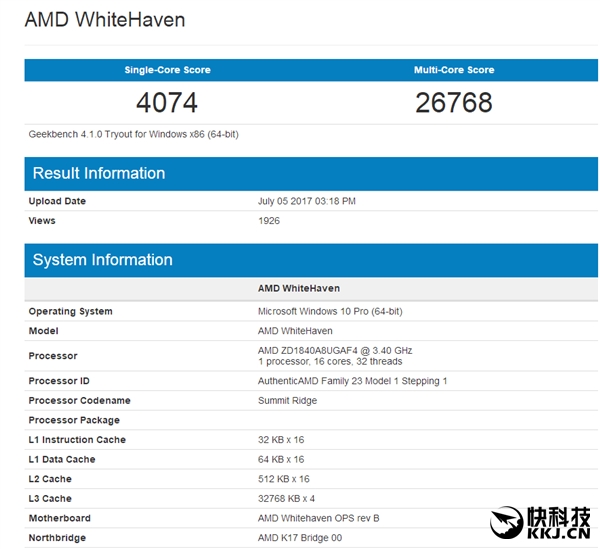Click the Processor row label
Screen dimensions: 600x549
tap(53, 356)
